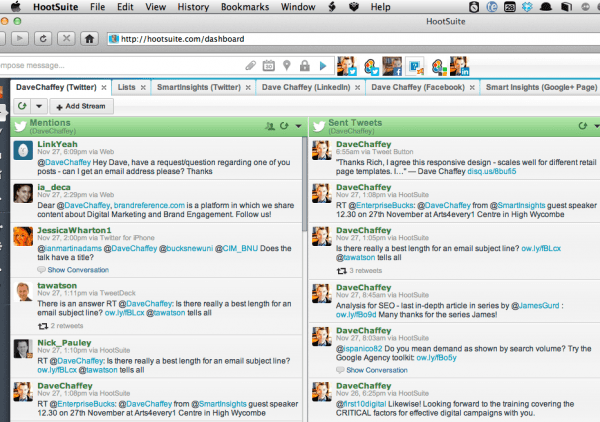Image resolution: width=600 pixels, height=422 pixels.
Task: Toggle the privacy lock icon
Action: [305, 66]
